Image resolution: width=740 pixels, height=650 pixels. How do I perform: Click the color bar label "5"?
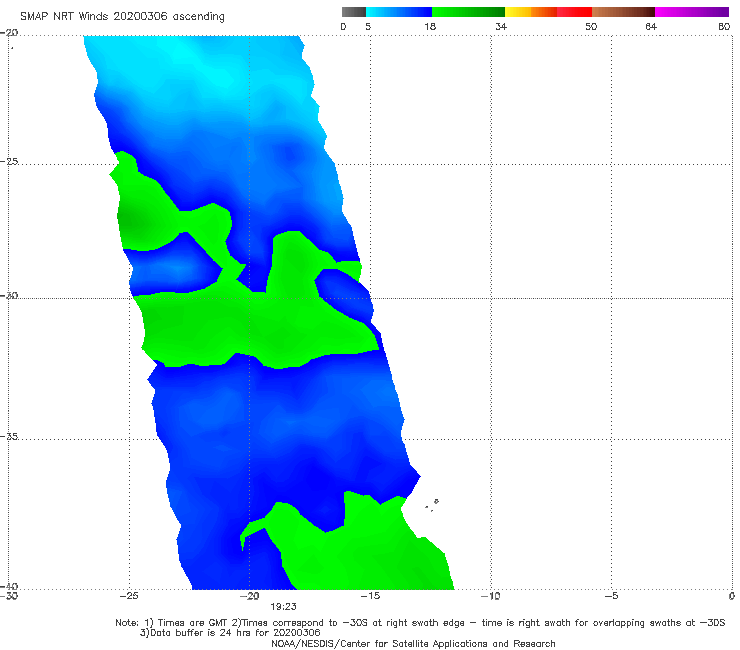368,27
